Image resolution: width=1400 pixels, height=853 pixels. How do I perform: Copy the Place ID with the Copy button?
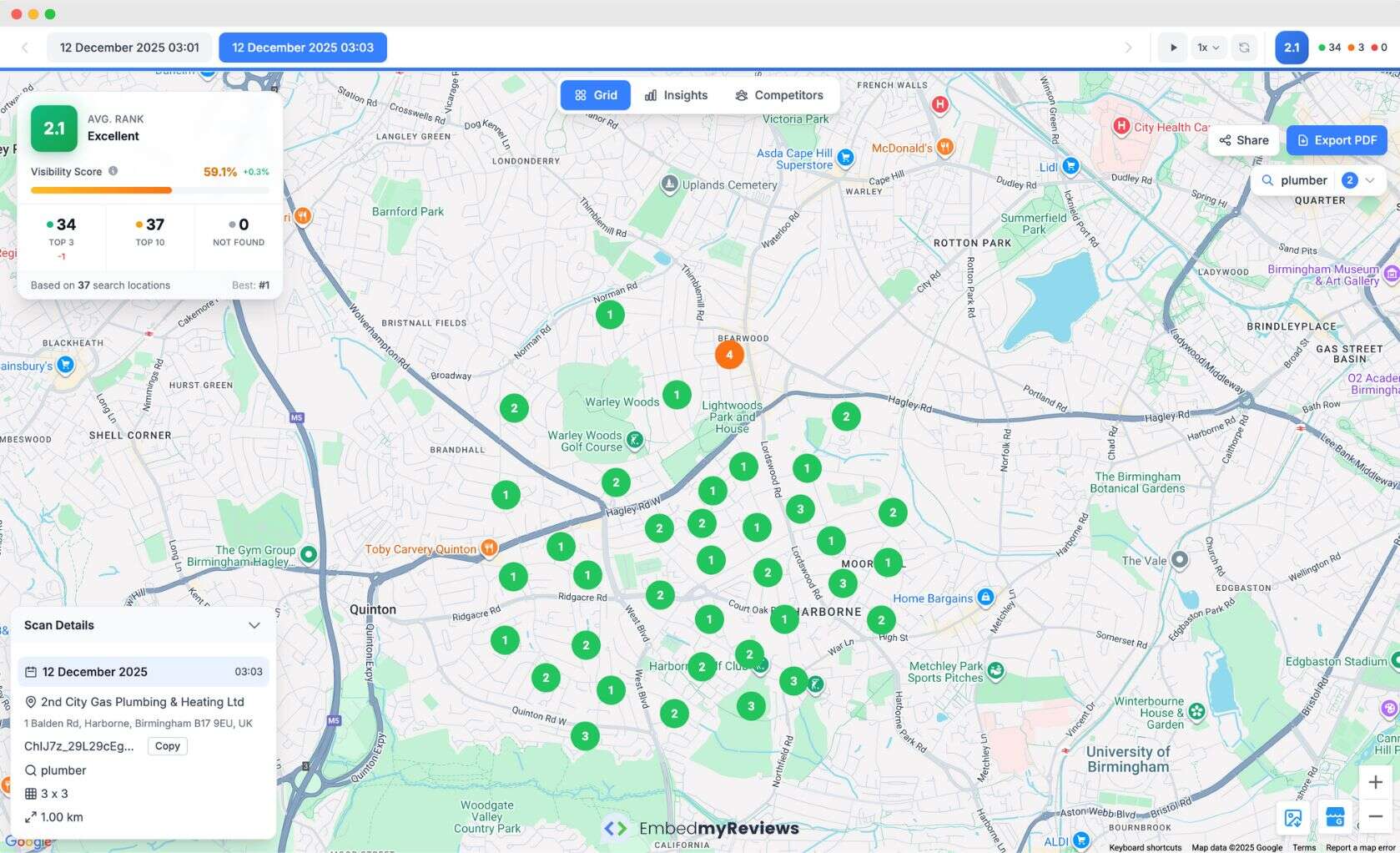coord(167,746)
